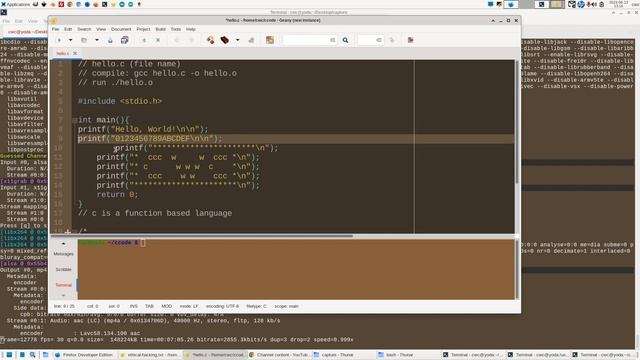This screenshot has height=360, width=640.
Task: Open the View menu in Geany
Action: (x=101, y=29)
